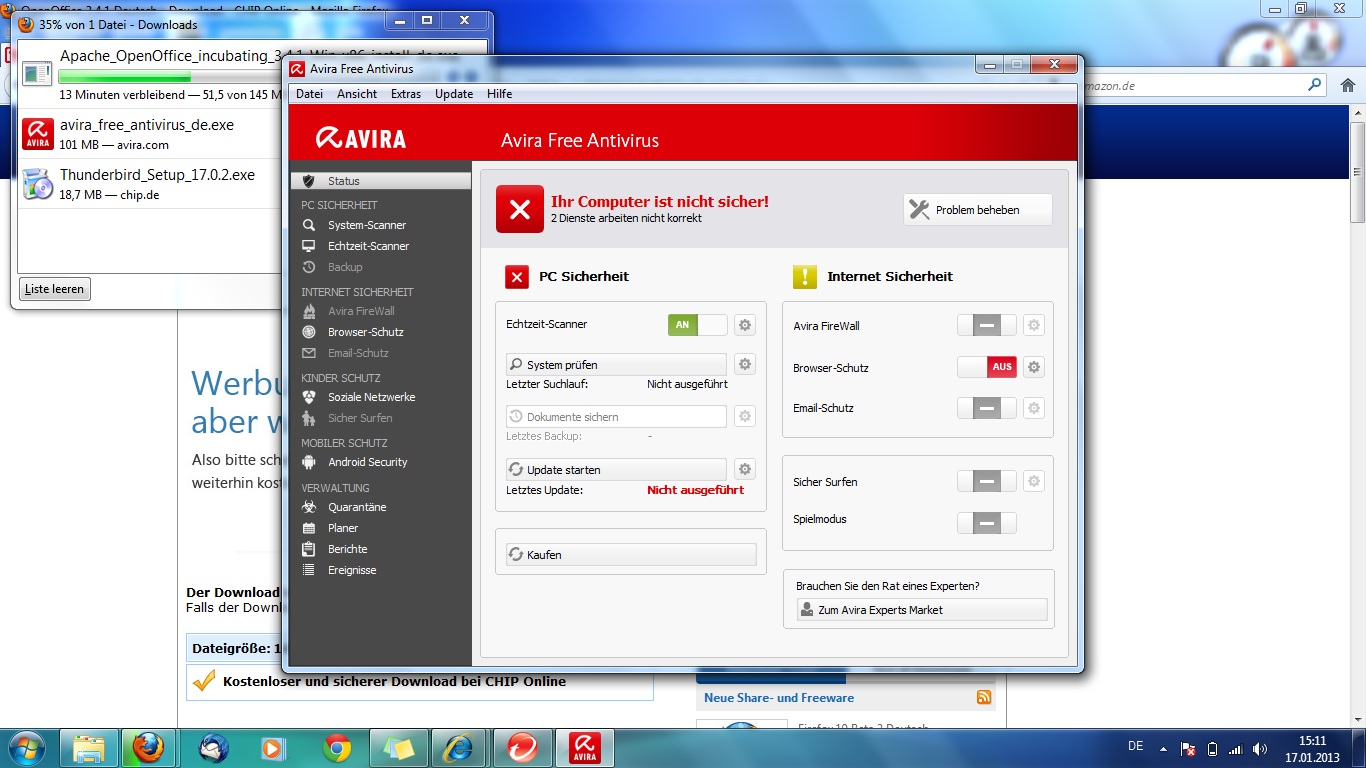Open Echtzeit-Scanner settings gear
Image resolution: width=1366 pixels, height=768 pixels.
744,325
